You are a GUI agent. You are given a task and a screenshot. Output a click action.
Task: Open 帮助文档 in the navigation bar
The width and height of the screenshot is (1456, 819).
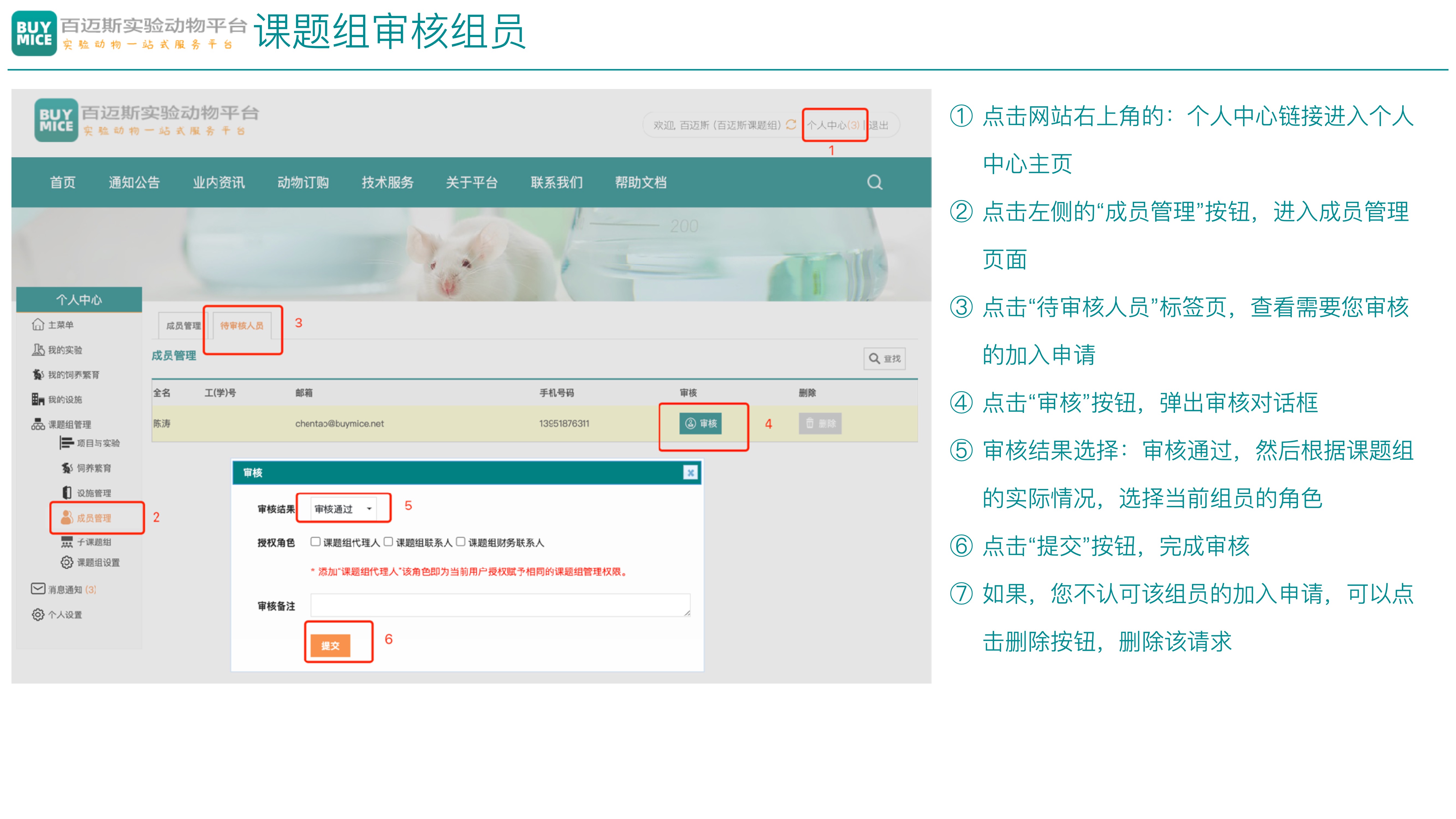641,182
